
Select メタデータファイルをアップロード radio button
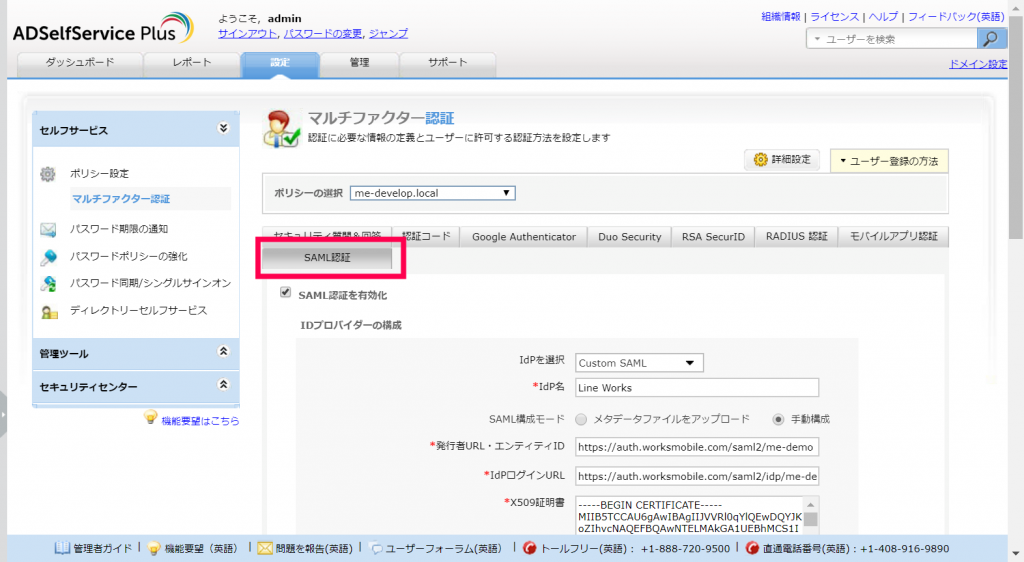click(x=581, y=420)
